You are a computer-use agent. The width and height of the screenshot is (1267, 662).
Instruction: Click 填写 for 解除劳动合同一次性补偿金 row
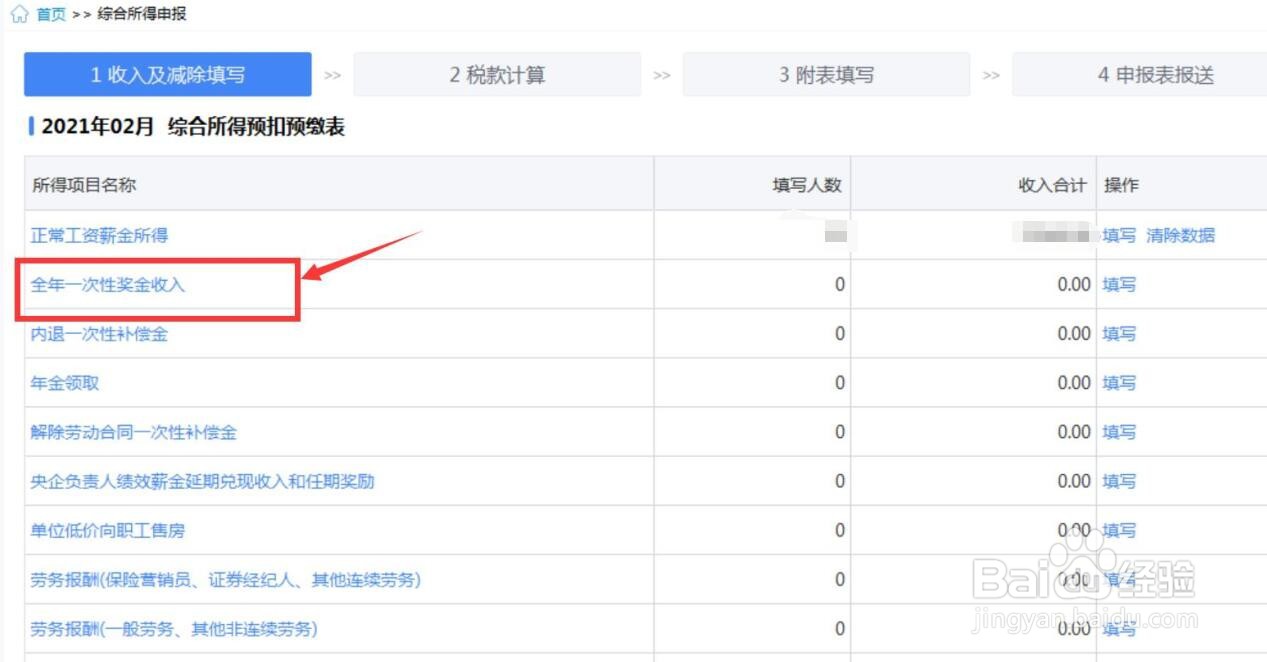1119,432
